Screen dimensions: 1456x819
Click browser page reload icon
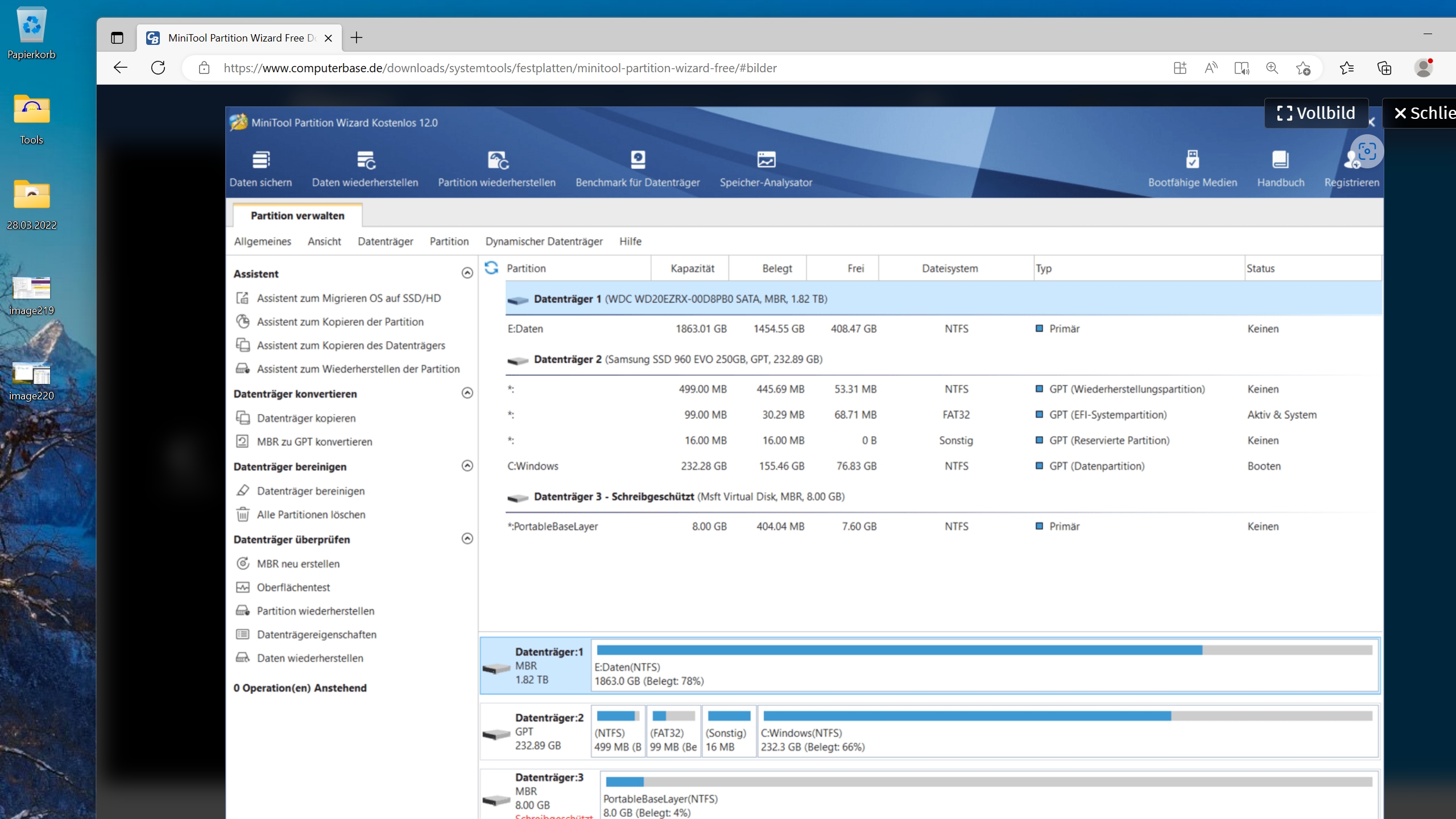tap(158, 68)
